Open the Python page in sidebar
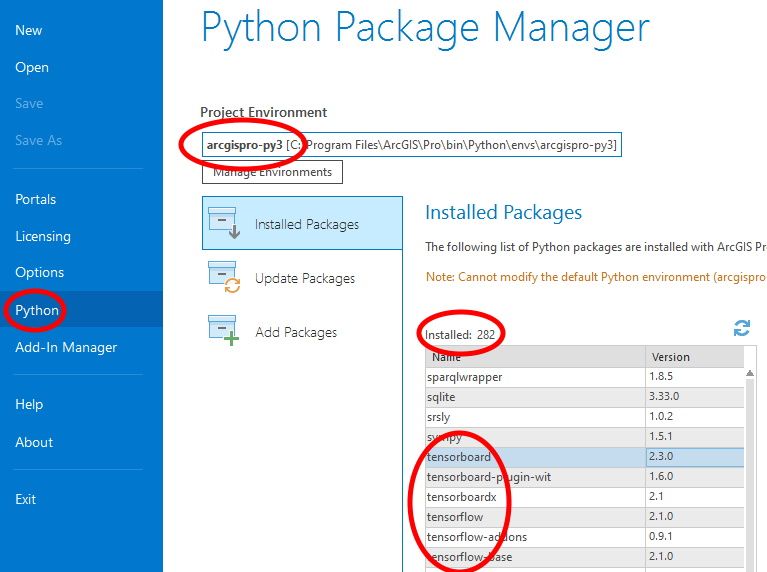This screenshot has width=767, height=572. (37, 310)
